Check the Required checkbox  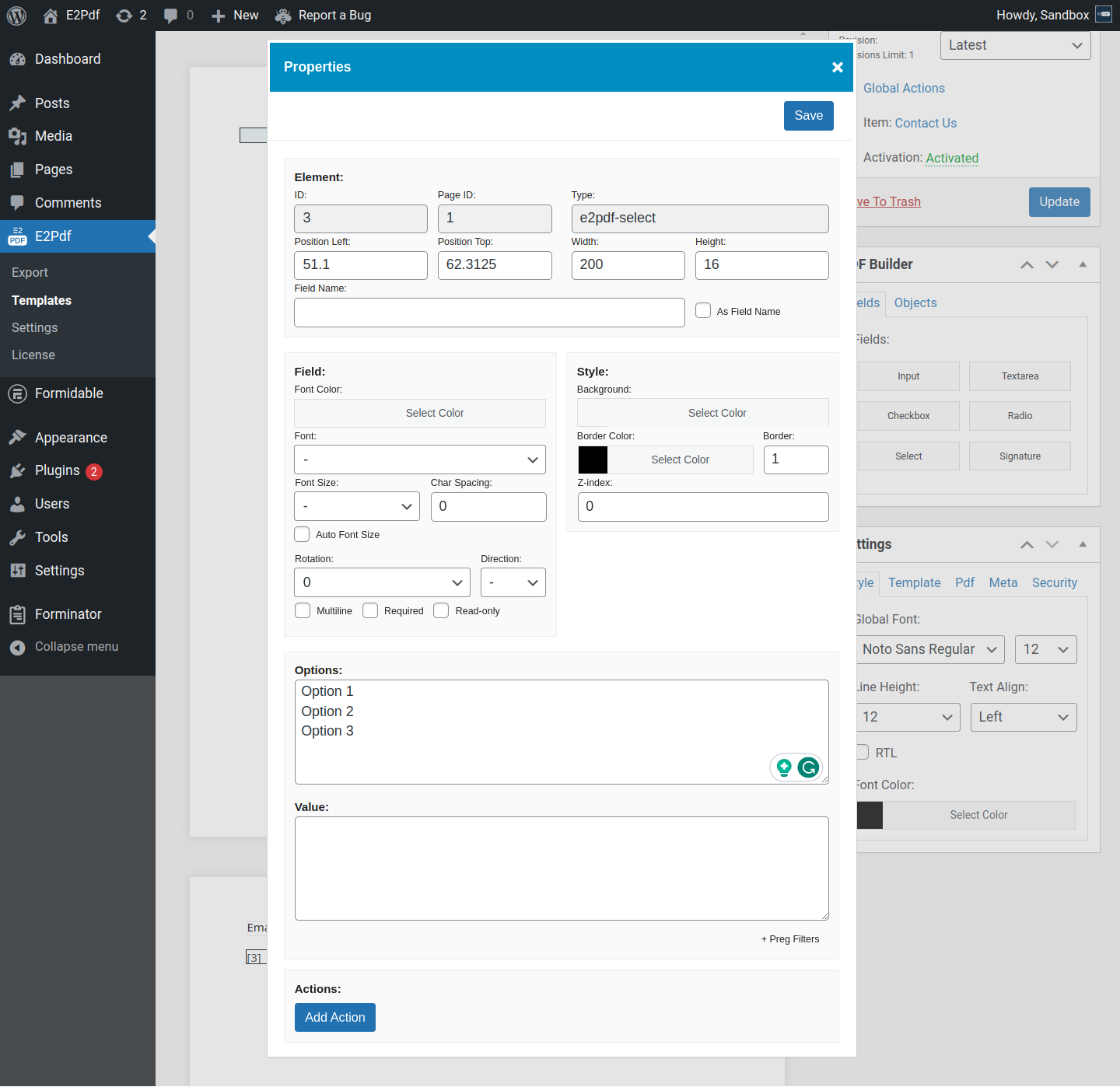point(370,610)
